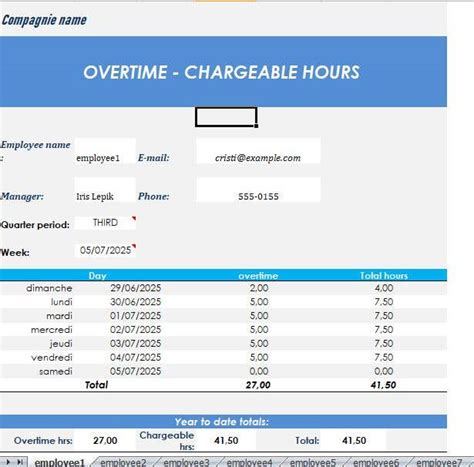Select the vendredi day cell
Viewport: 474px width, 467px height.
coord(52,357)
